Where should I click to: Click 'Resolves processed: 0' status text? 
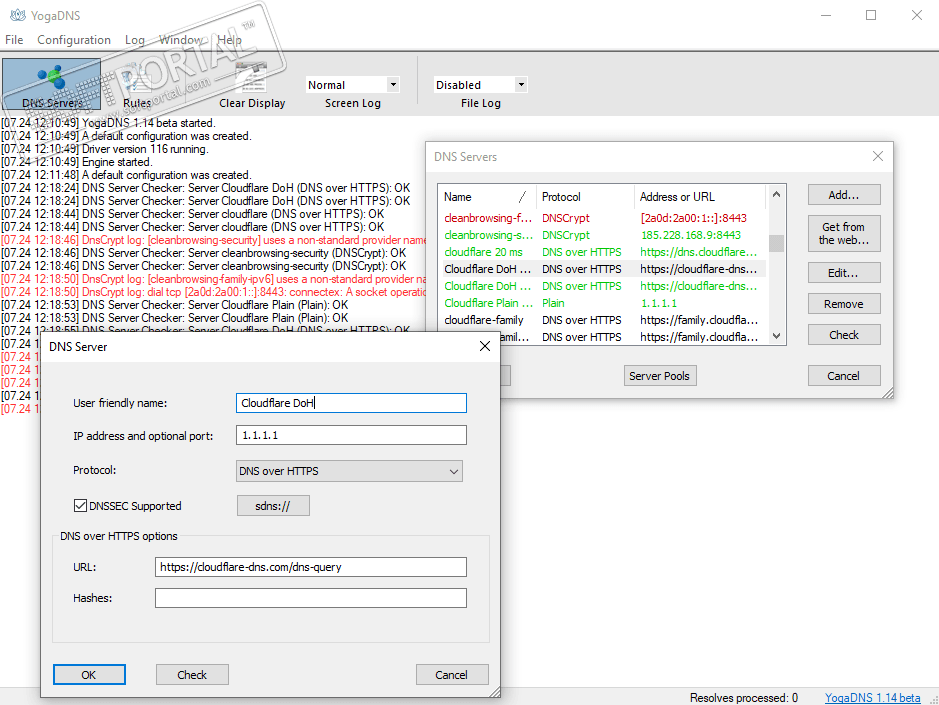click(x=744, y=697)
